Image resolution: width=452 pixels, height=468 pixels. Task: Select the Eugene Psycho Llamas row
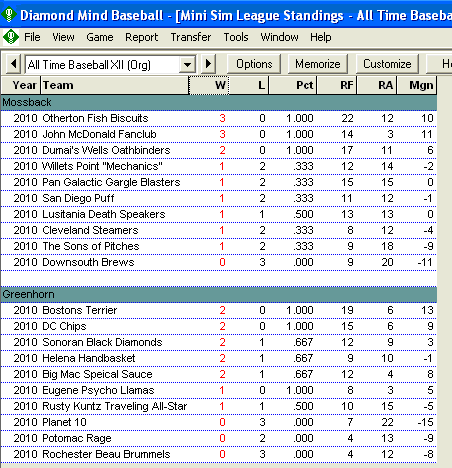[219, 390]
